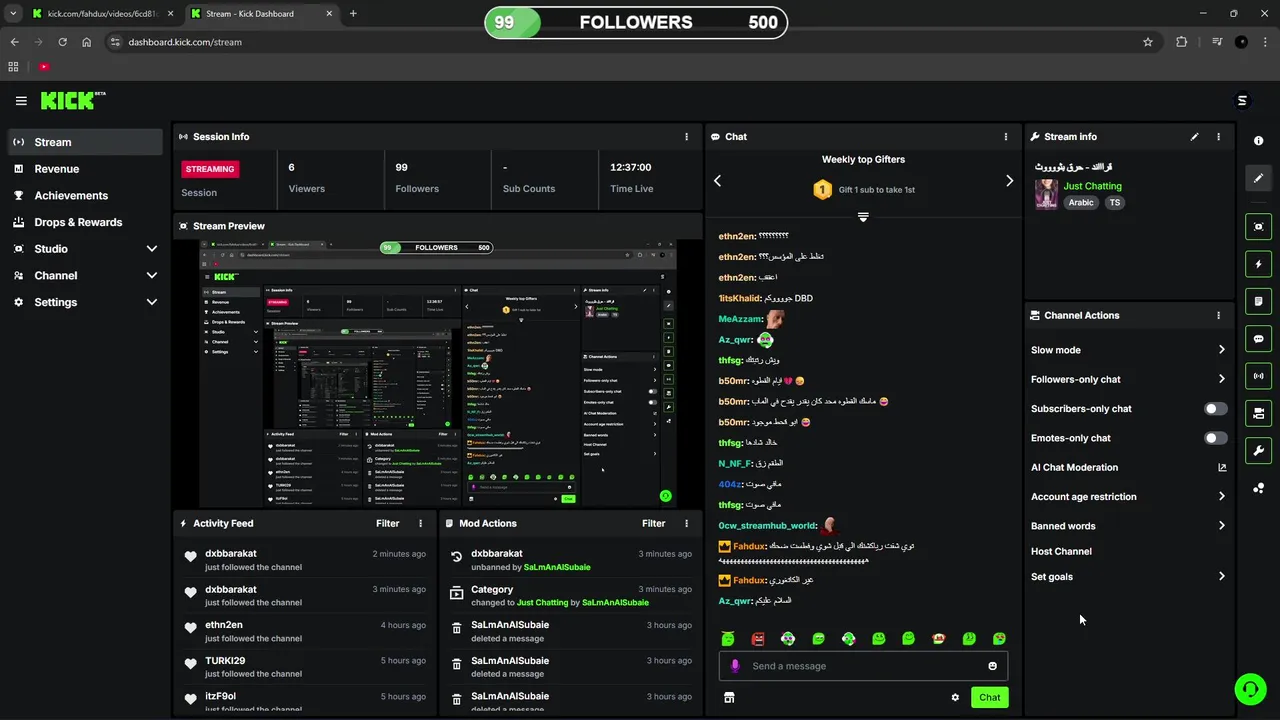Reload the dashboard page

pos(62,42)
